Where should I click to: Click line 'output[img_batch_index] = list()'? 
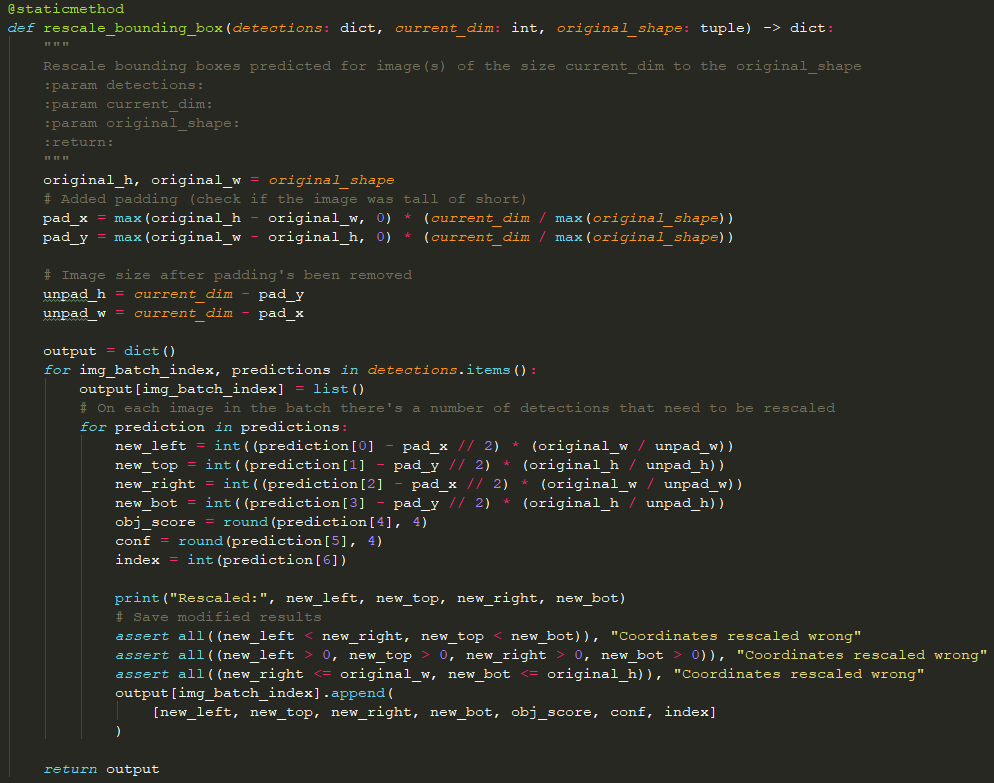tap(222, 389)
